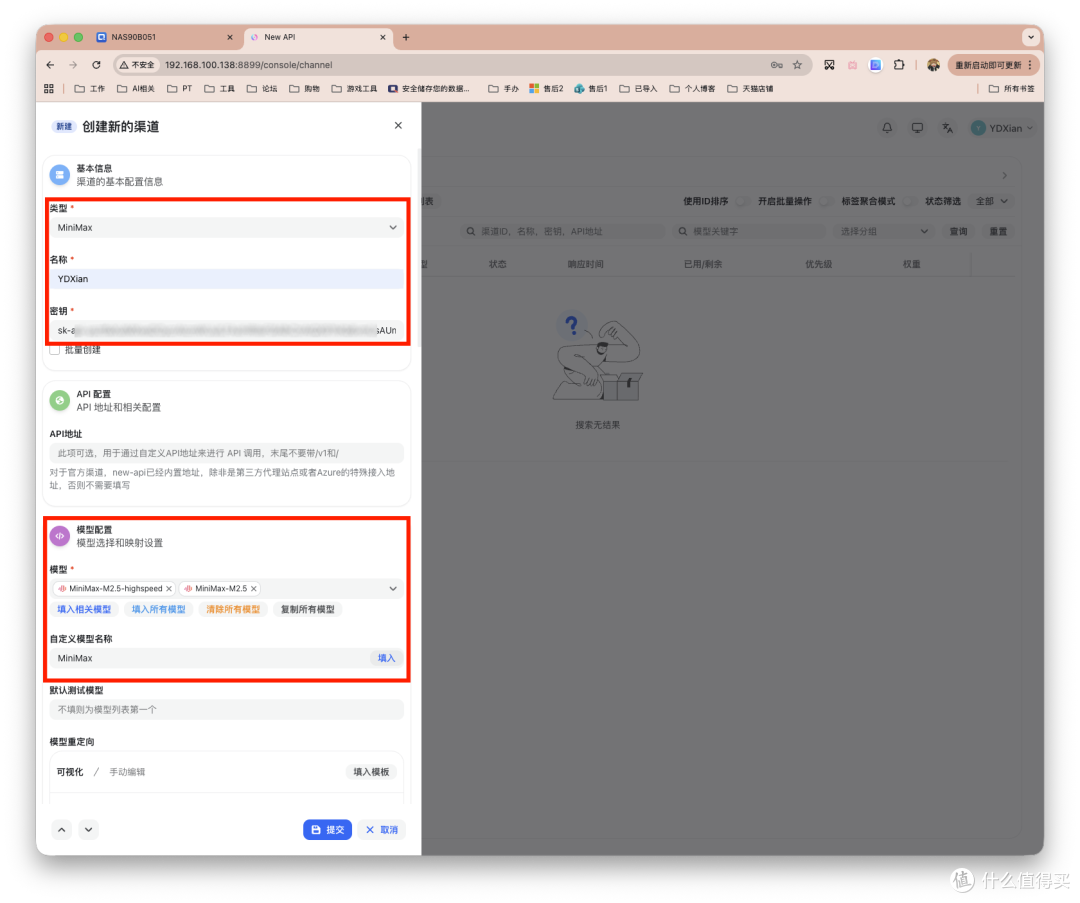The image size is (1080, 903).
Task: Cancel channel creation with 取消
Action: 382,830
